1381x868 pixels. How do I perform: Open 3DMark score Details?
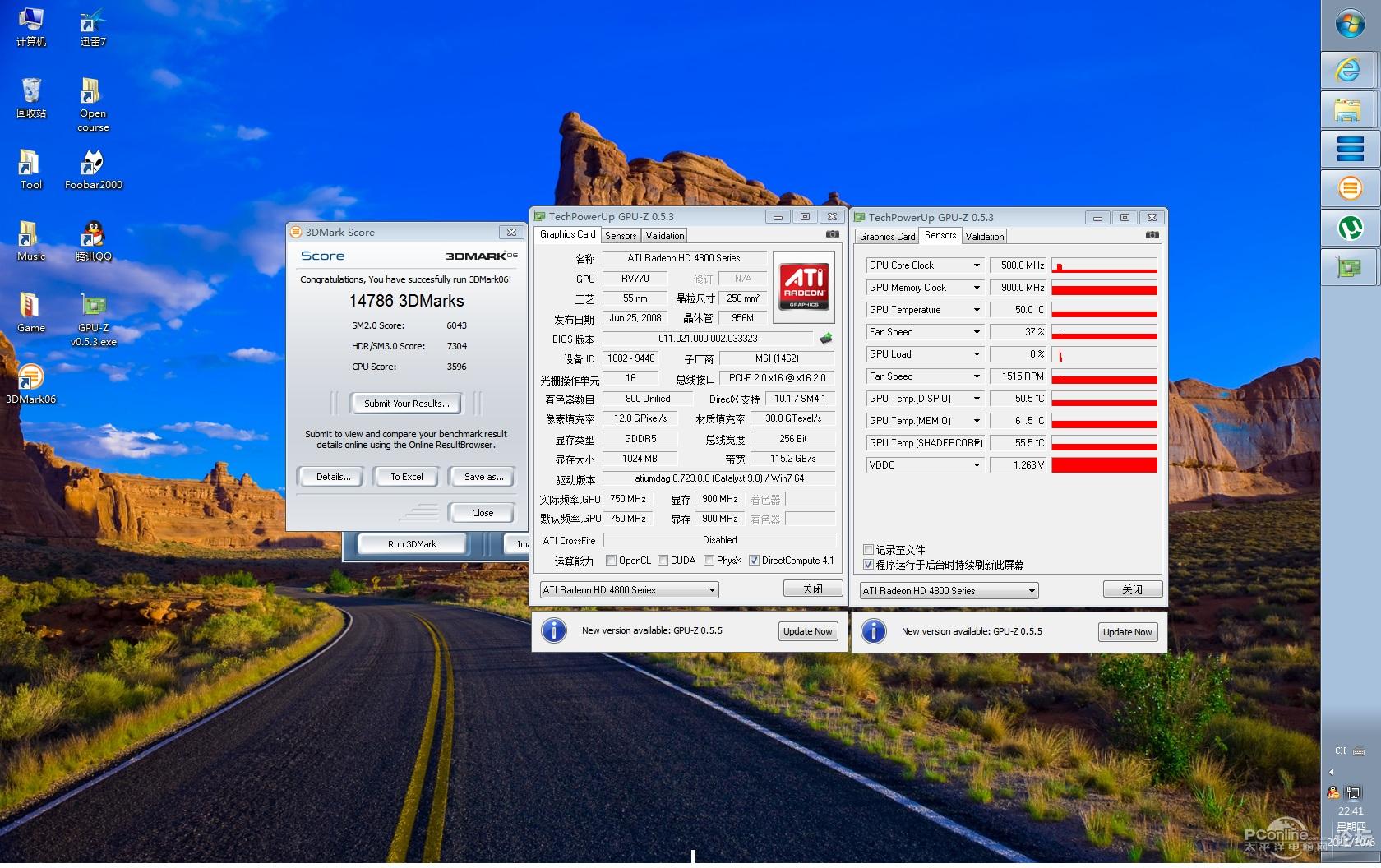pos(333,477)
